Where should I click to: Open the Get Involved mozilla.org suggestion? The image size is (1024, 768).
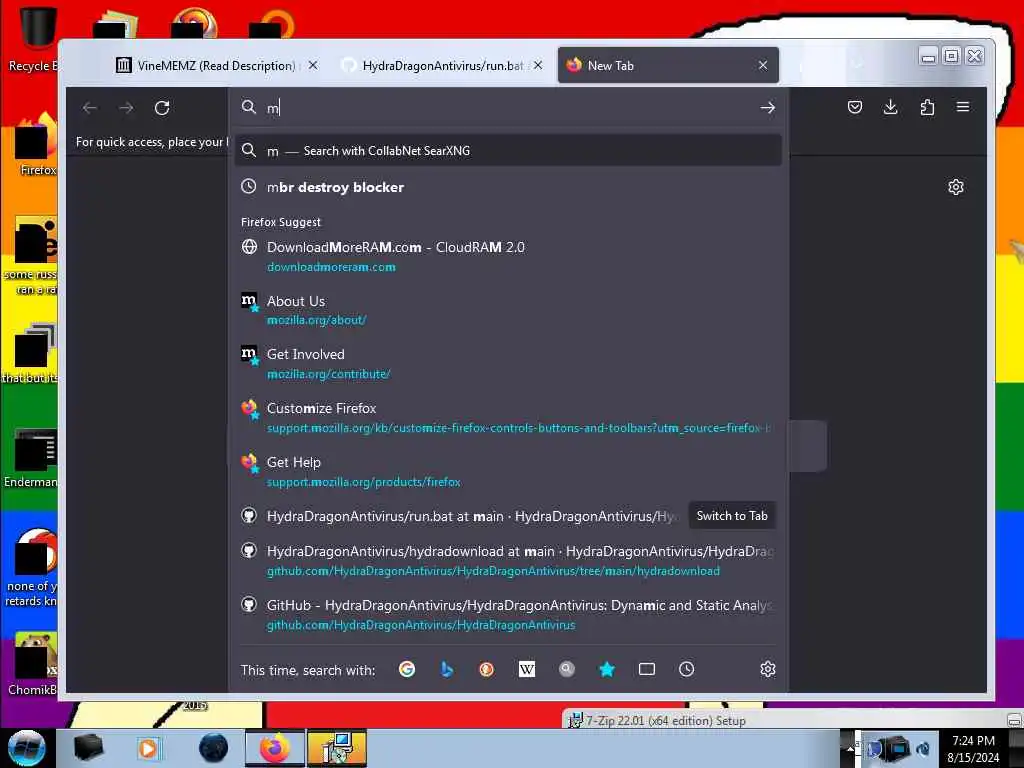[x=508, y=364]
